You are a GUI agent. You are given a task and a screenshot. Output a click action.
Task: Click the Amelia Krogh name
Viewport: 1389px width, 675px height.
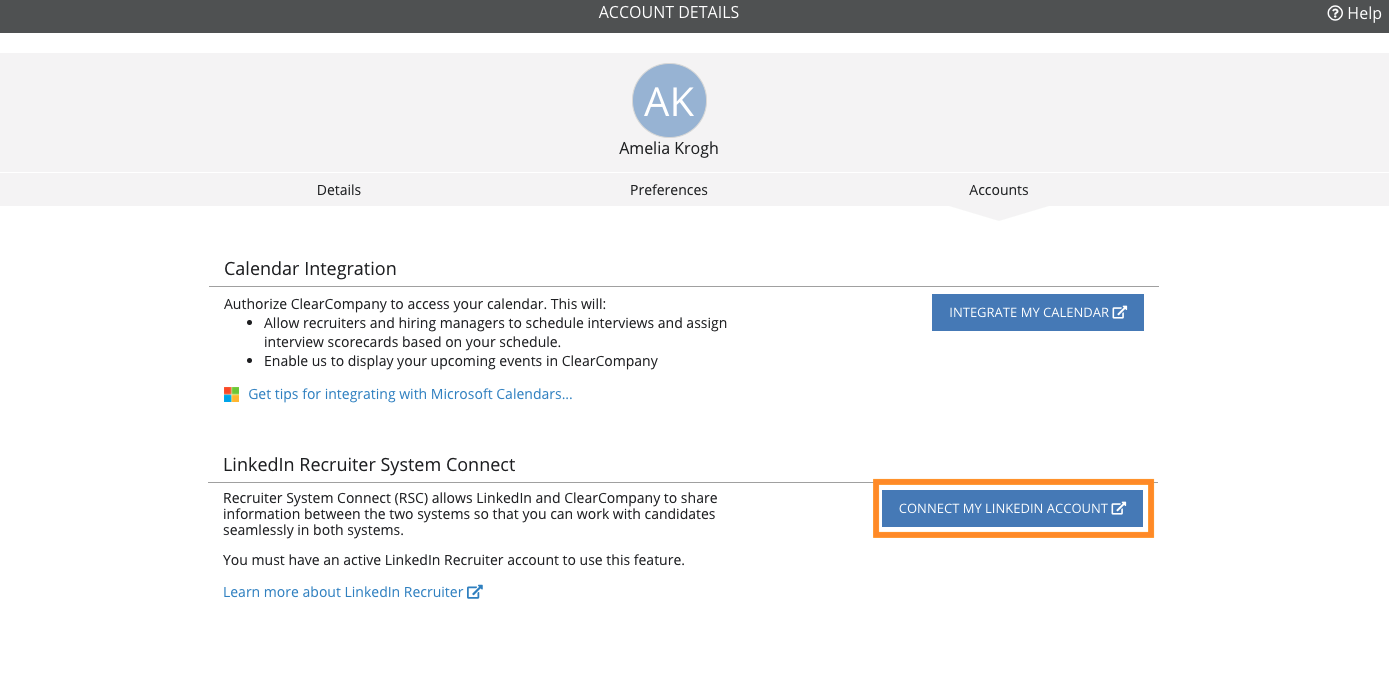(x=669, y=148)
